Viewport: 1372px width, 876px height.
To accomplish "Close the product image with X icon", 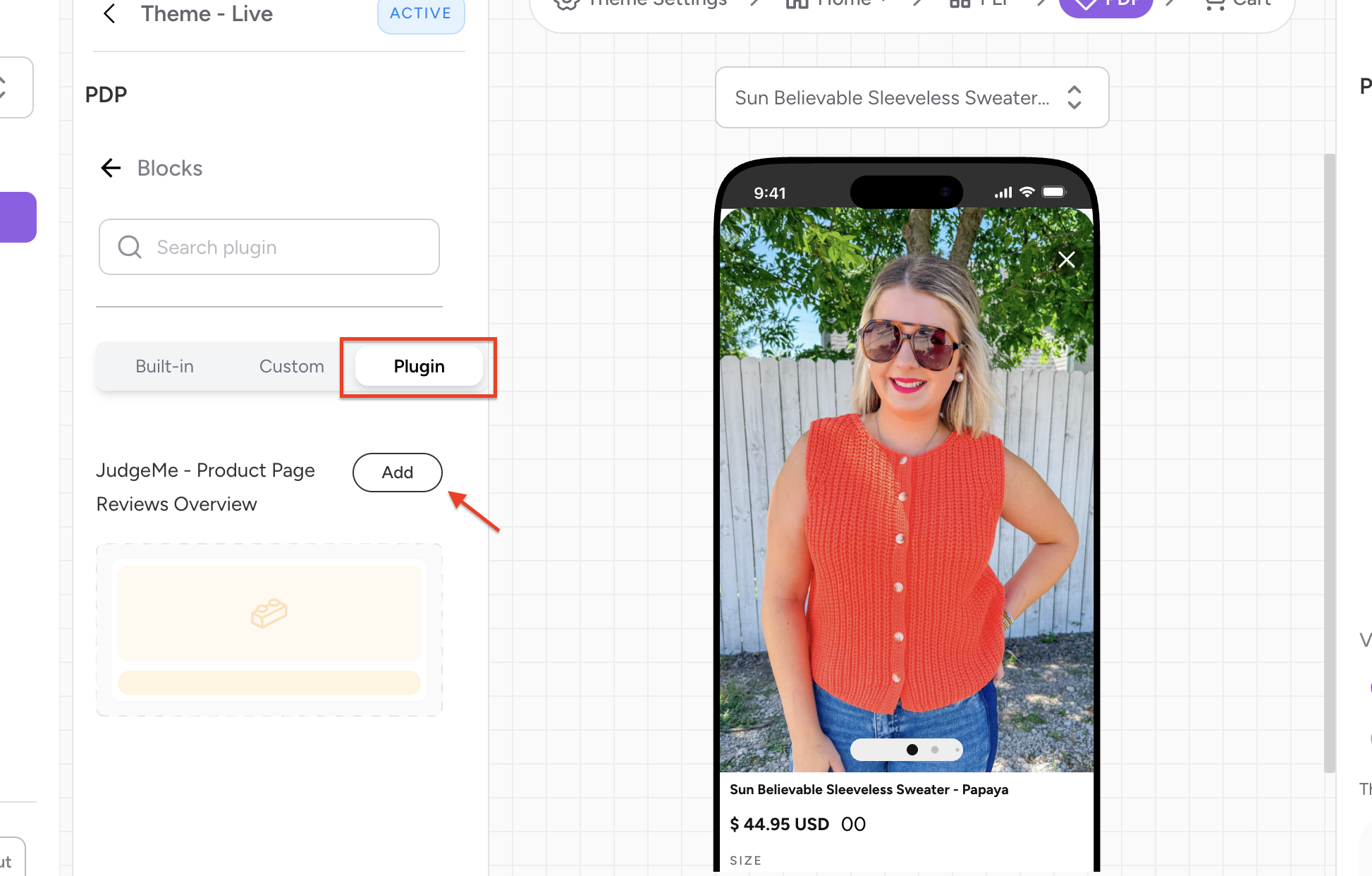I will click(x=1066, y=260).
